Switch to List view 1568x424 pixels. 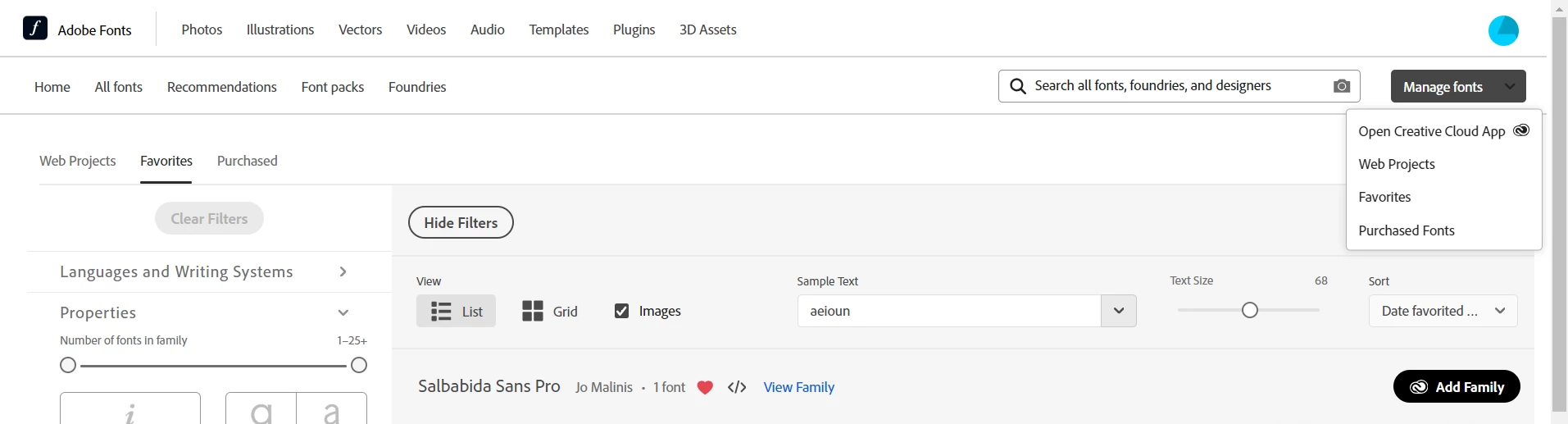tap(456, 311)
